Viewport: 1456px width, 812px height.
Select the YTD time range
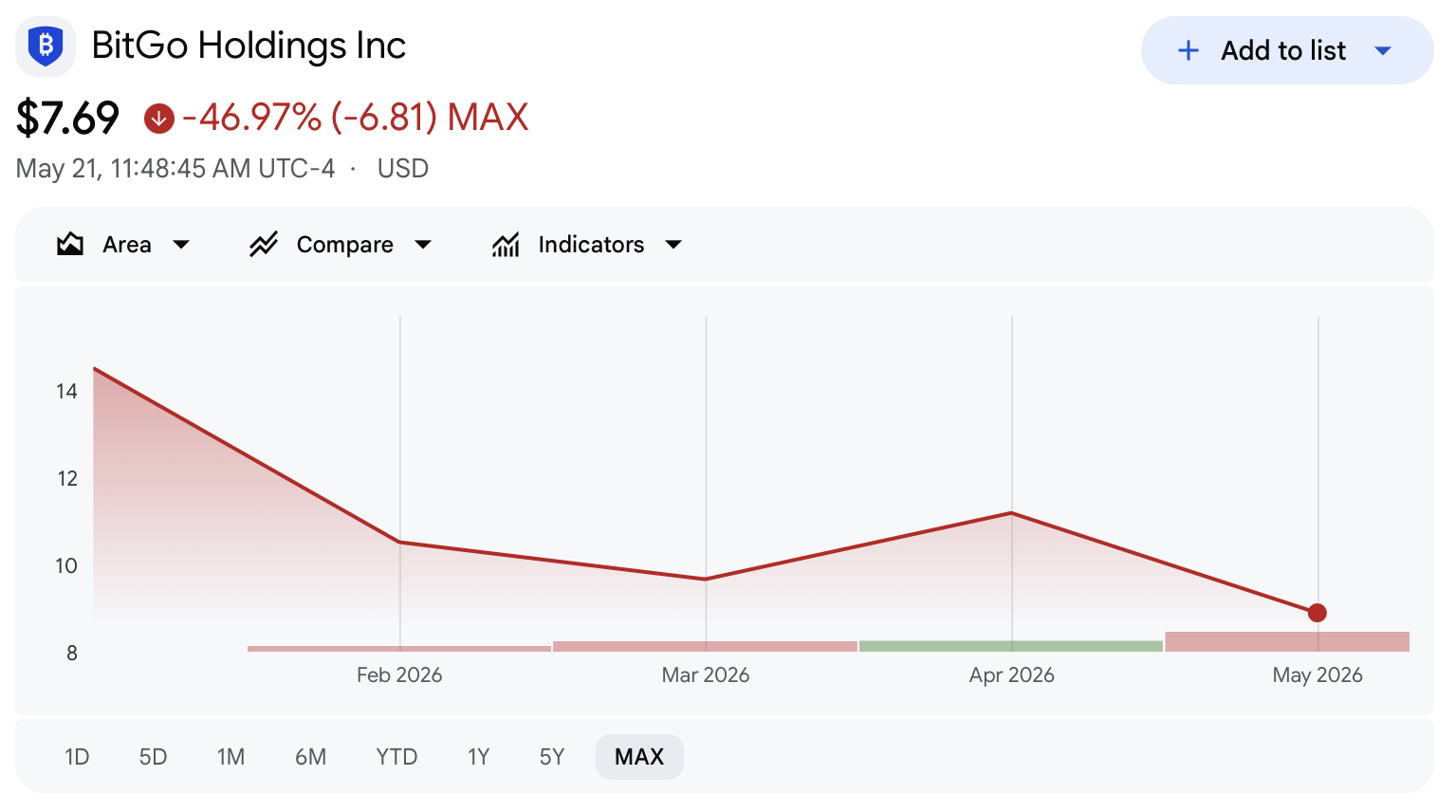click(396, 757)
